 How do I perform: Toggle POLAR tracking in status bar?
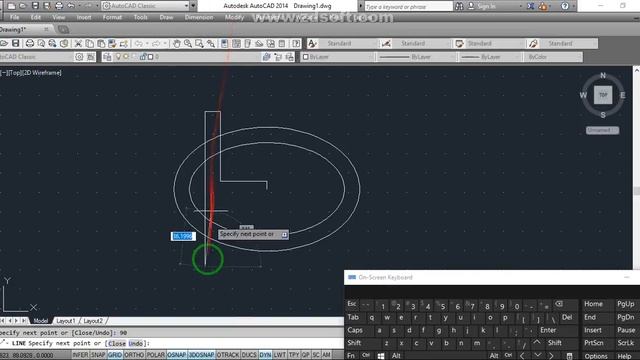coord(156,355)
